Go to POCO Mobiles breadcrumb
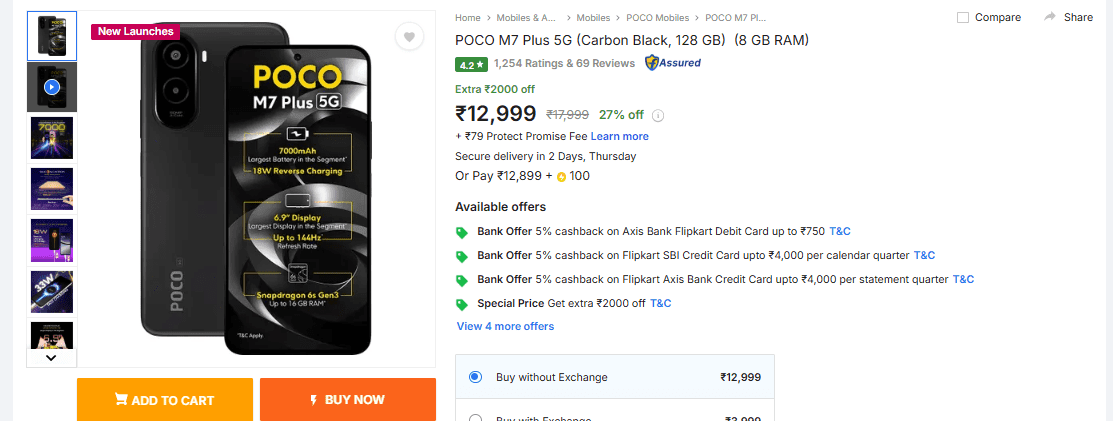 tap(657, 17)
